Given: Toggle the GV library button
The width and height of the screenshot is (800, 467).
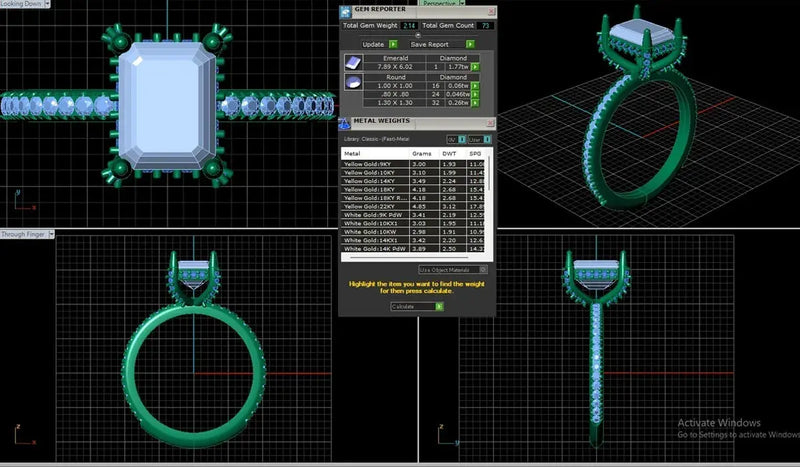Looking at the screenshot, I should point(456,139).
